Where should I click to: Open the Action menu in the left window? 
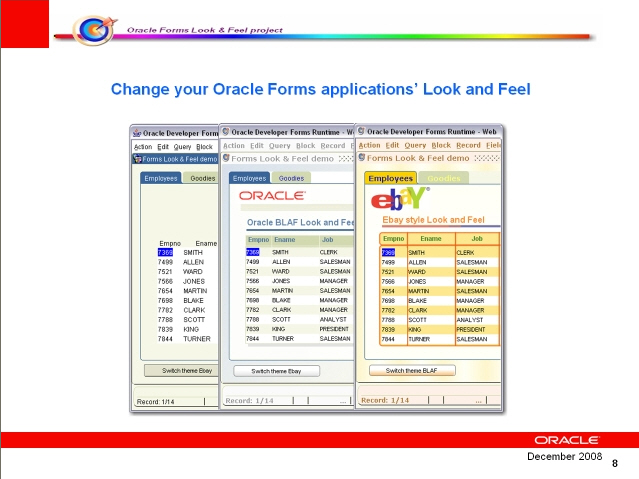click(x=143, y=147)
